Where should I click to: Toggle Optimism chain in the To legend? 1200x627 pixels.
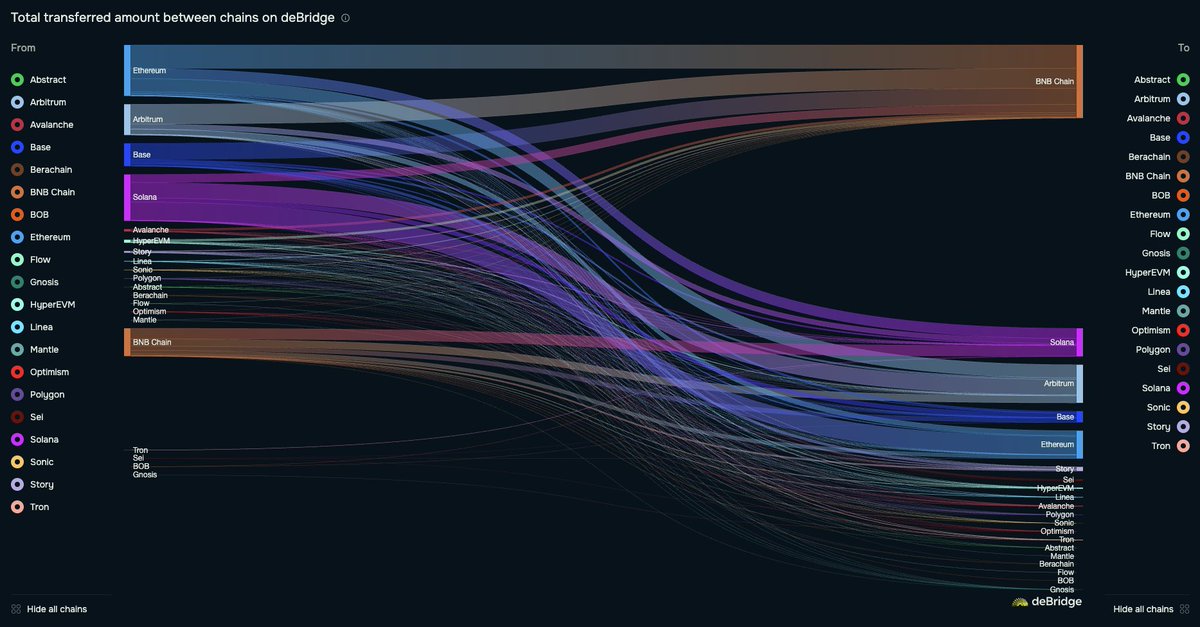(x=1161, y=330)
